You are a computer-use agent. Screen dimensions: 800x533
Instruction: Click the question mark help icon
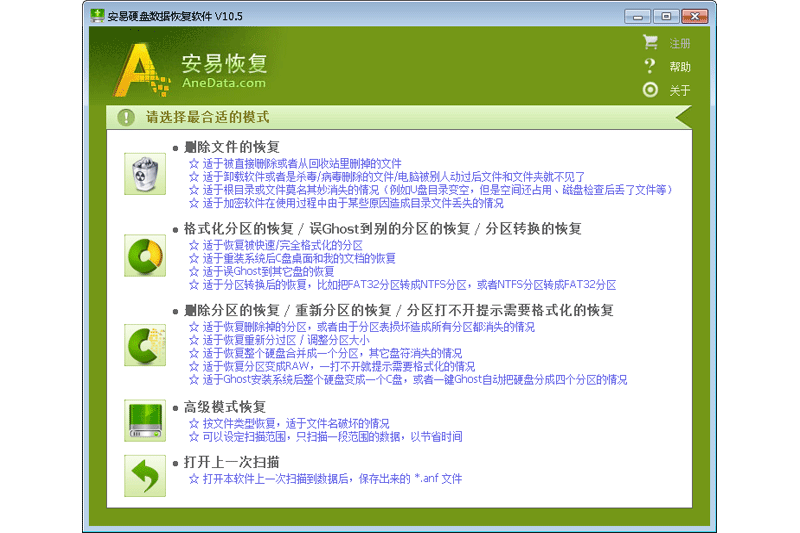pos(651,67)
